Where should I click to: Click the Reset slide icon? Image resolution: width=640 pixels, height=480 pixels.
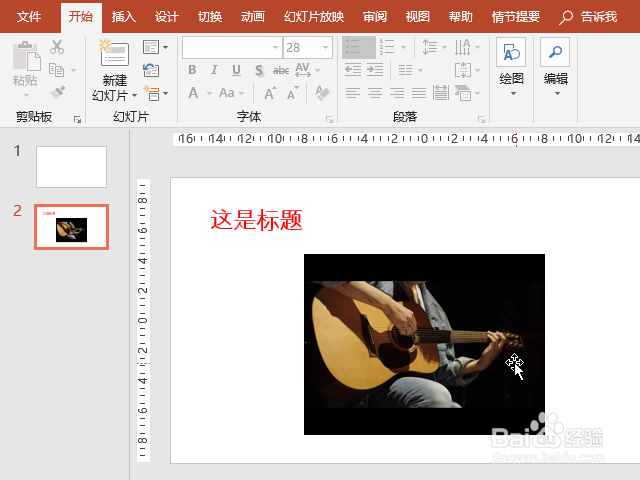151,70
